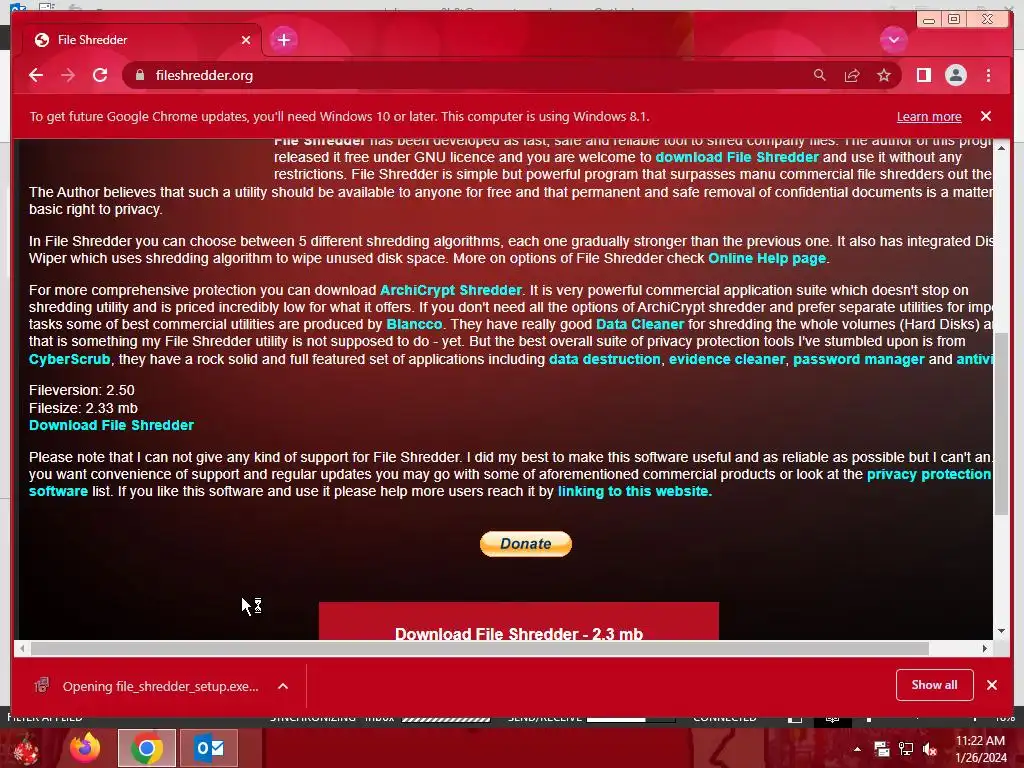Screen dimensions: 1024x768
Task: Click the padlock site info icon
Action: [139, 75]
